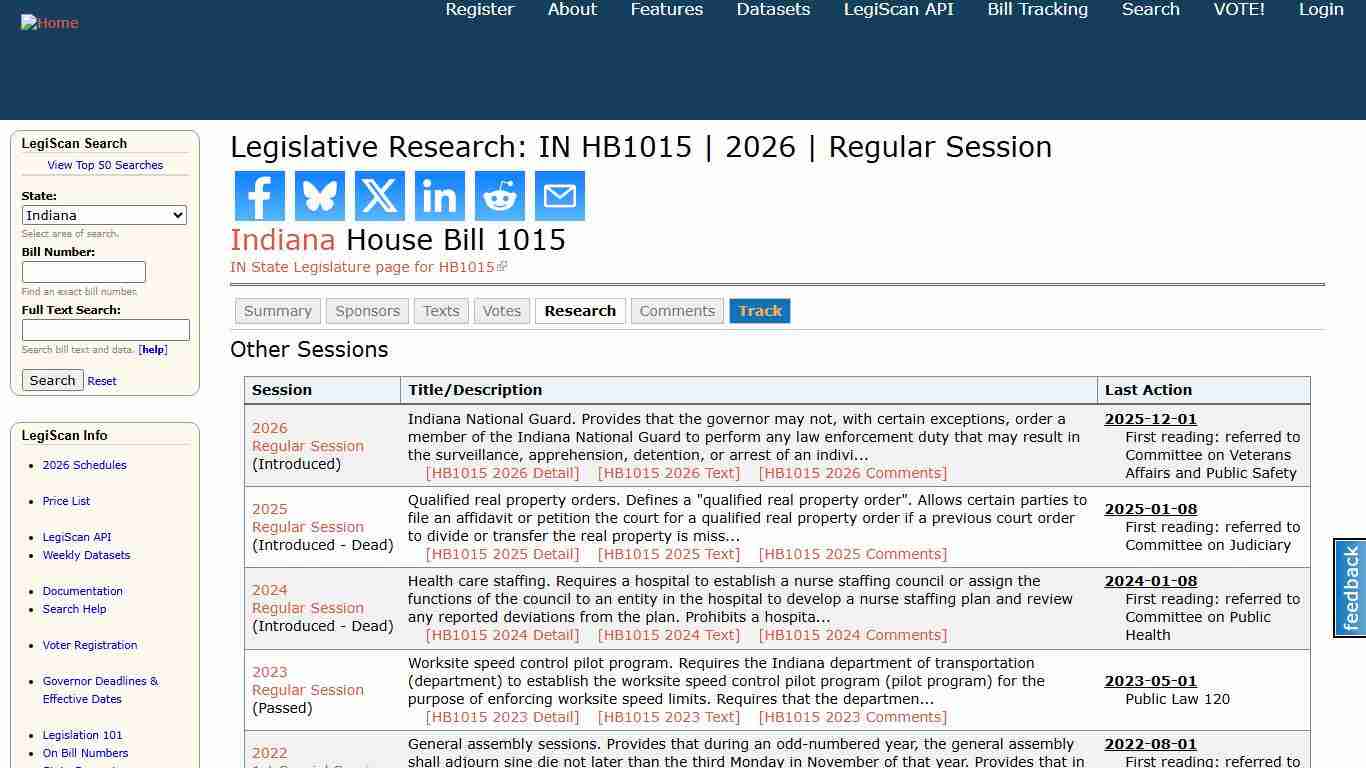
Task: Share the bill on Reddit
Action: tap(499, 196)
